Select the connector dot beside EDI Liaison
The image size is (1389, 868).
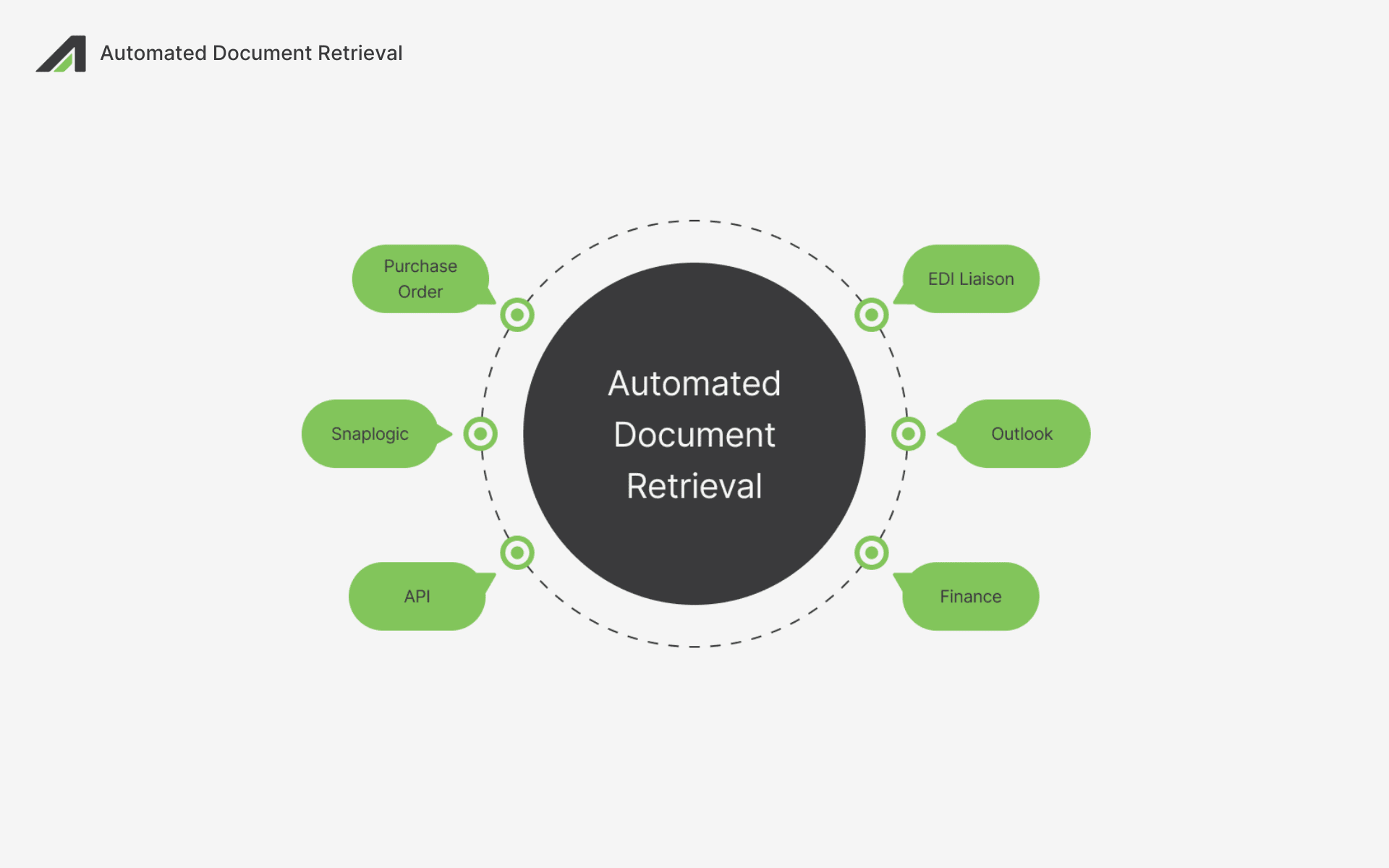click(871, 314)
